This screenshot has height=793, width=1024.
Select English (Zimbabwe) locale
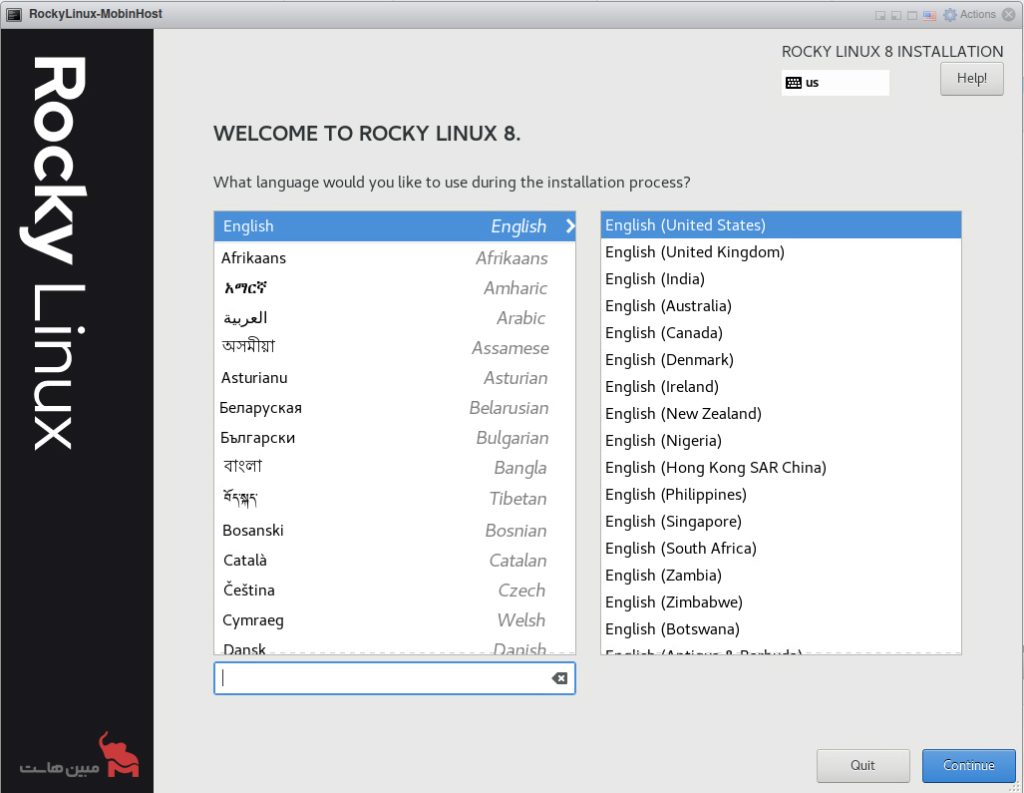[x=780, y=602]
